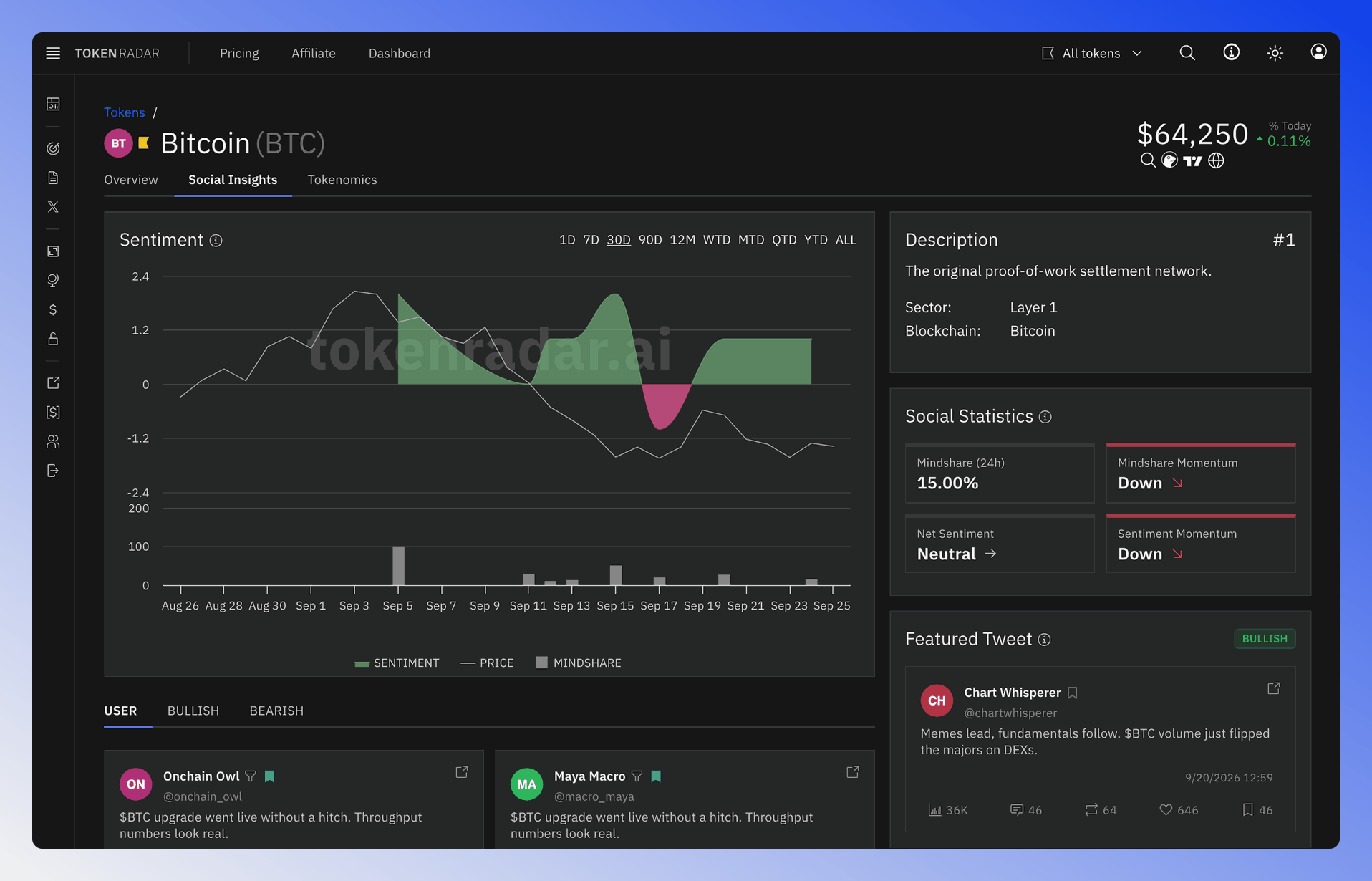This screenshot has width=1372, height=881.
Task: Select the Social Insights tab
Action: (x=233, y=180)
